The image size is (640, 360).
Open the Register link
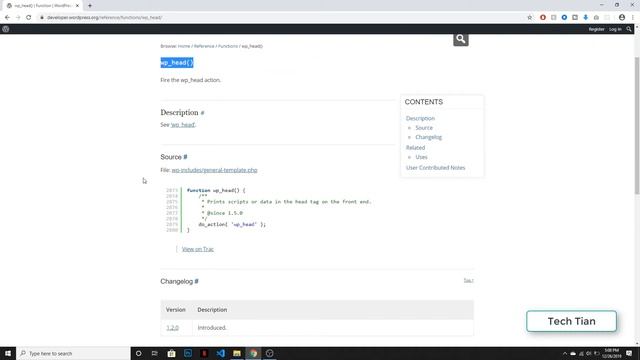tap(596, 29)
